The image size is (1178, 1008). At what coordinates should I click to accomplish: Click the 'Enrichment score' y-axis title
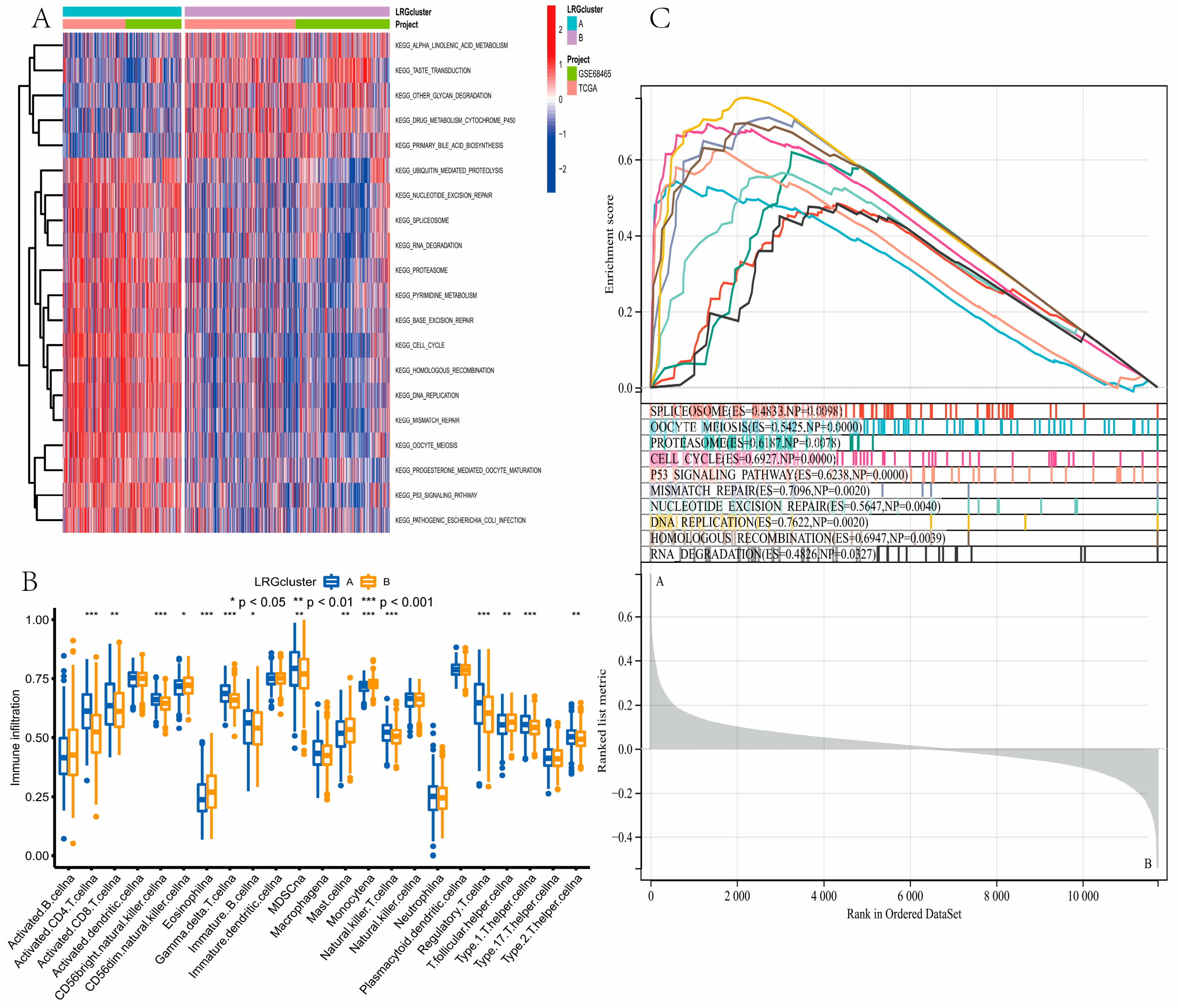[610, 245]
